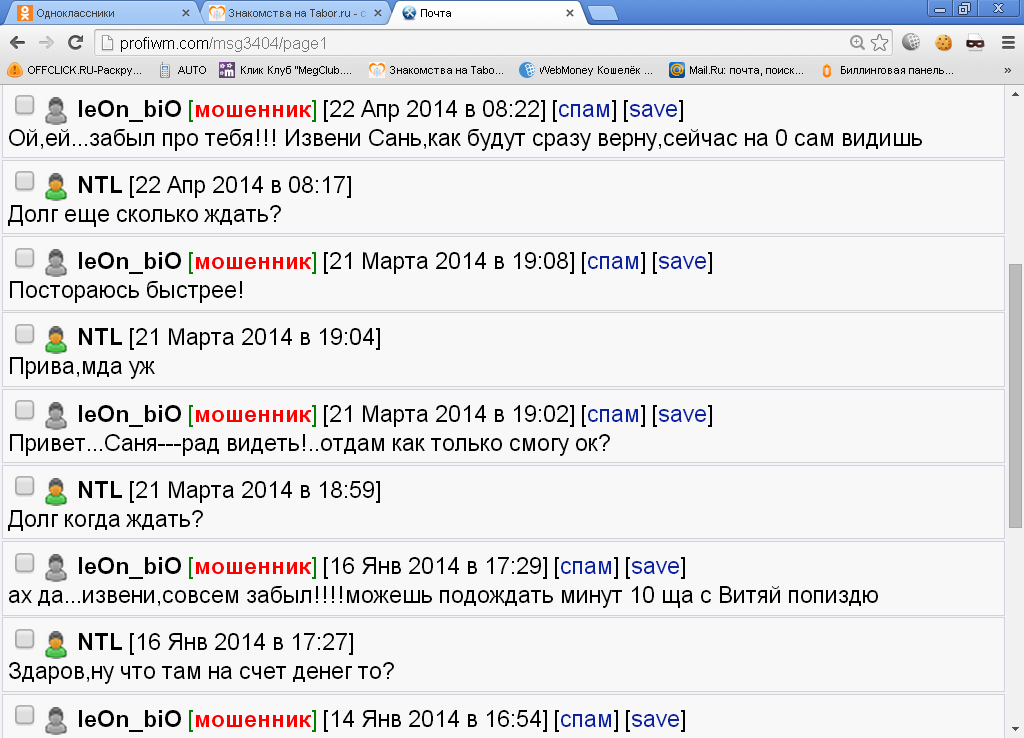This screenshot has width=1024, height=738.
Task: Mark 21 Марта 19:08 message as спам
Action: (613, 262)
